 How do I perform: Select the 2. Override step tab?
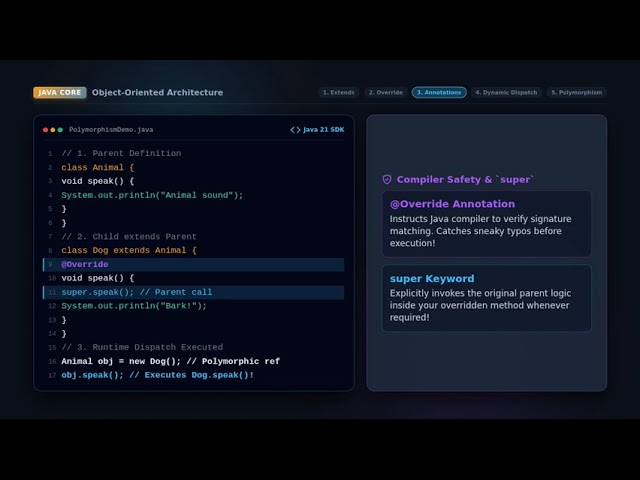(386, 93)
